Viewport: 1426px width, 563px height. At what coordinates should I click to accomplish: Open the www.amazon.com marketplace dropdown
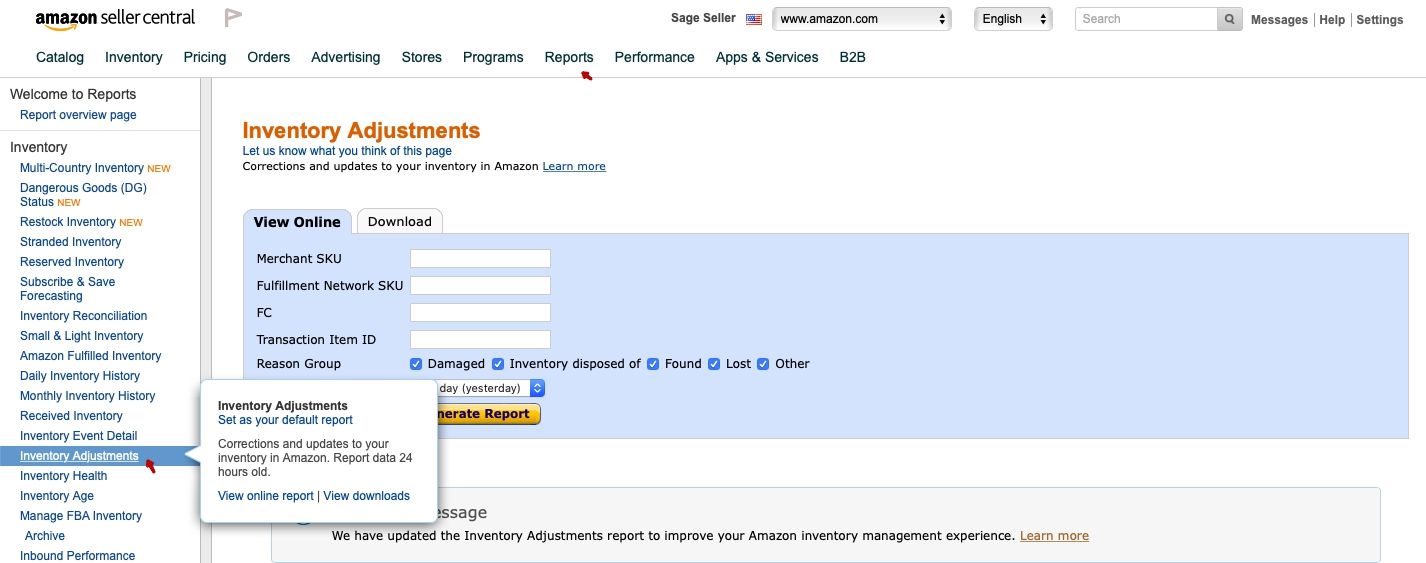click(x=862, y=19)
